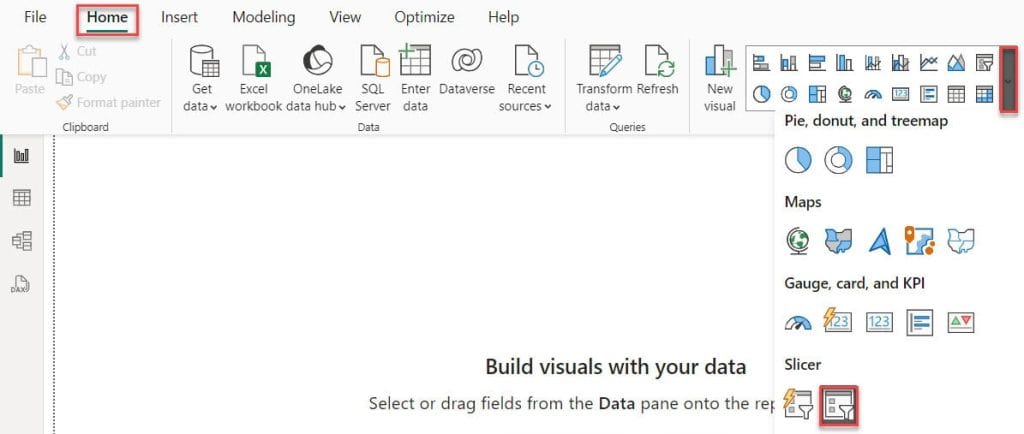Click the Refresh button
Screen dimensions: 1024x434
pos(658,70)
